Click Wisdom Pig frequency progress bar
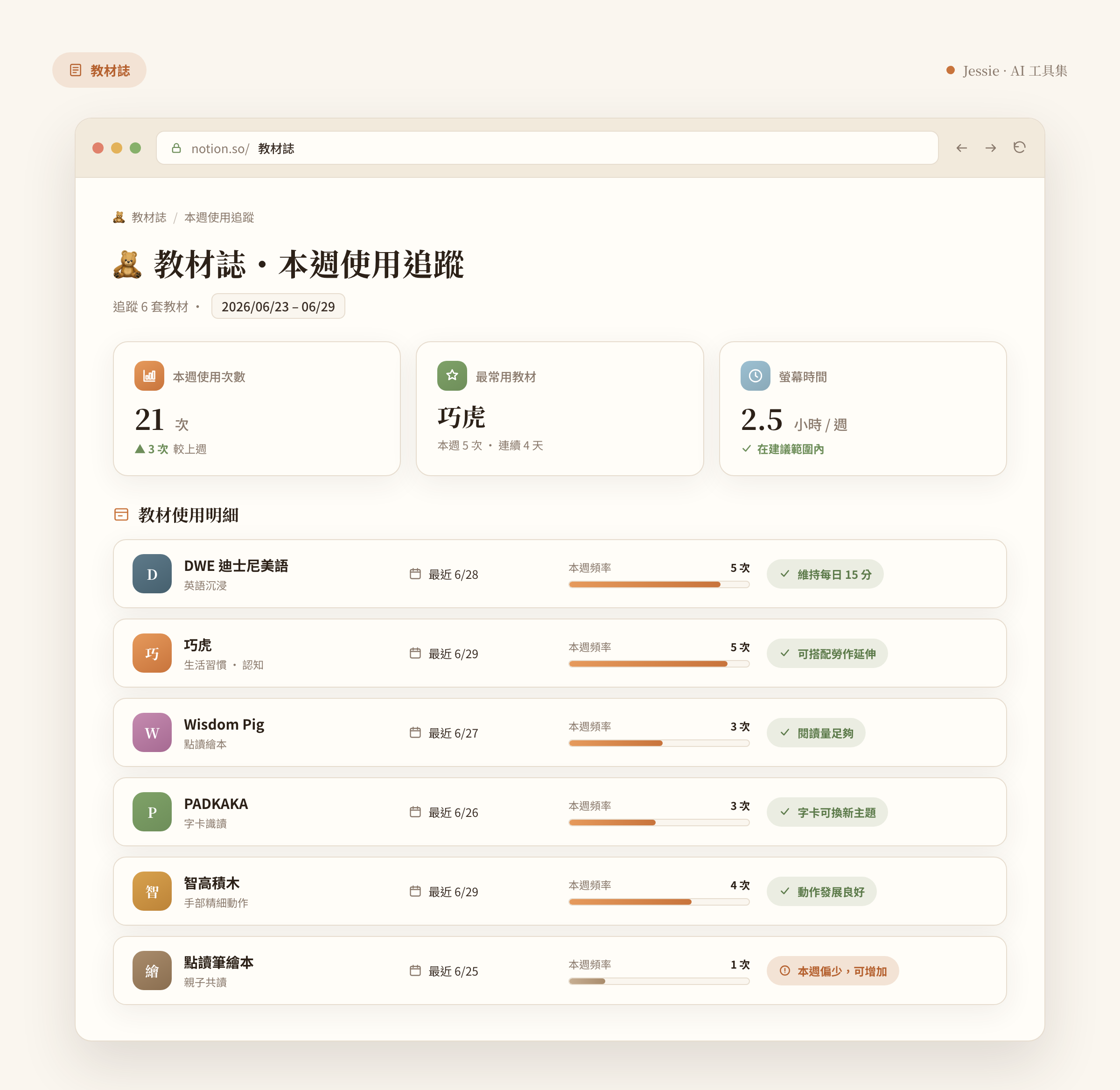Screen dimensions: 1120x1090 pos(659,743)
